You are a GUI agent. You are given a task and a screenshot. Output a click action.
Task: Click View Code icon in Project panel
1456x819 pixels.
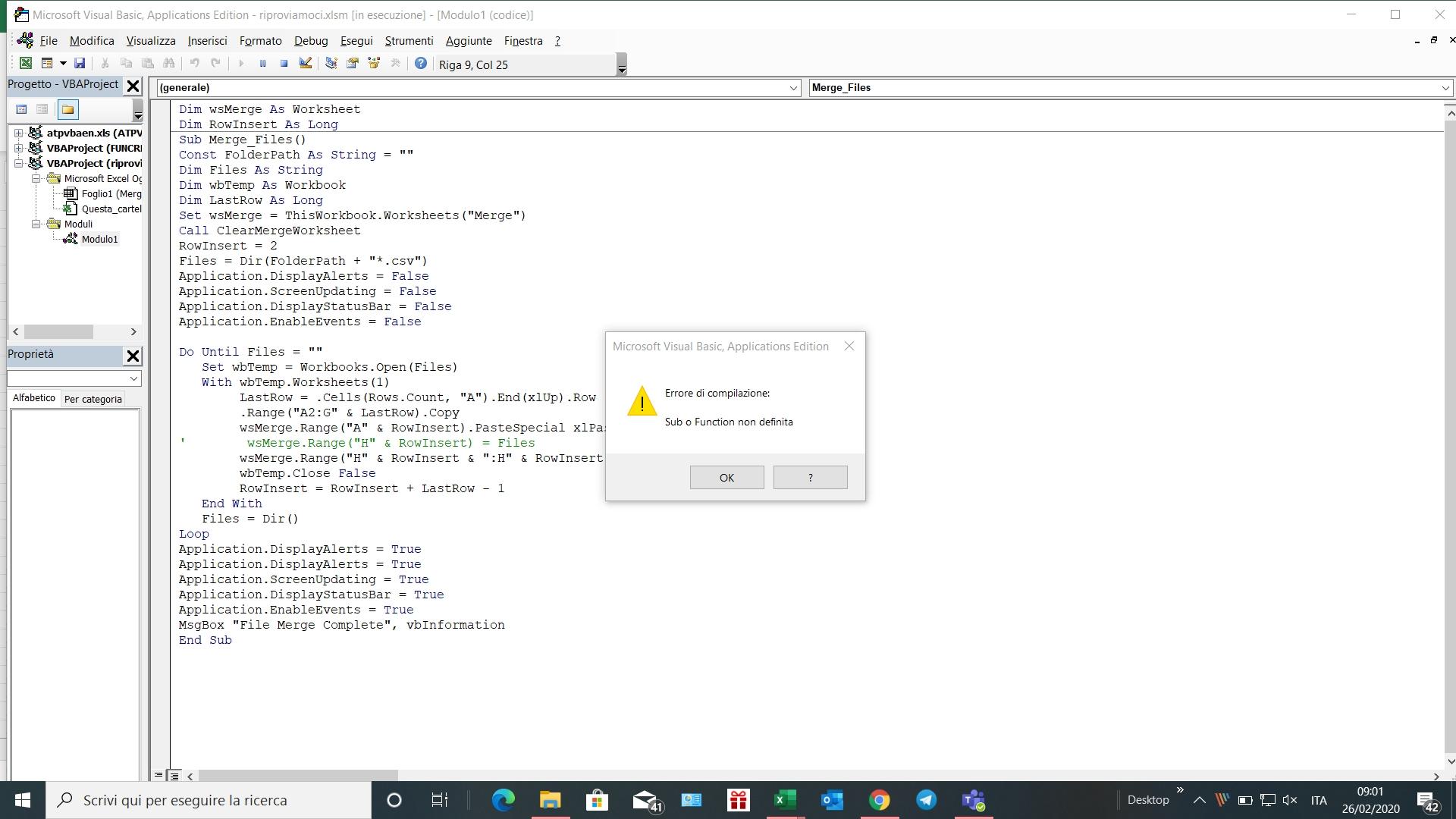click(x=21, y=110)
